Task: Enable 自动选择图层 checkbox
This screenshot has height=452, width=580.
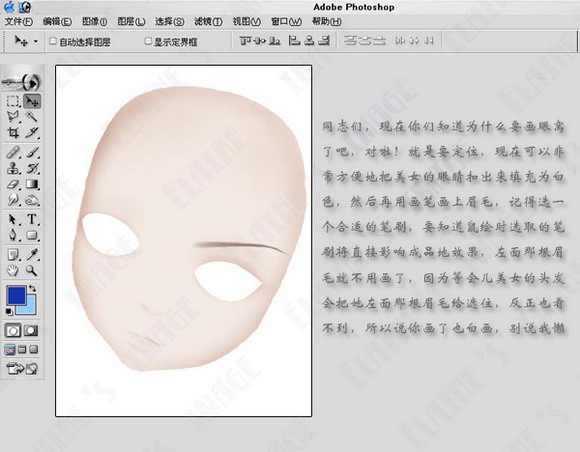Action: coord(53,41)
